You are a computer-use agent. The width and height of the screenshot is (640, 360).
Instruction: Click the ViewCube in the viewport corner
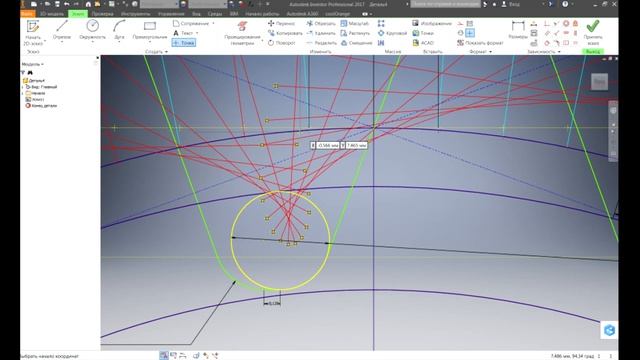pyautogui.click(x=599, y=82)
